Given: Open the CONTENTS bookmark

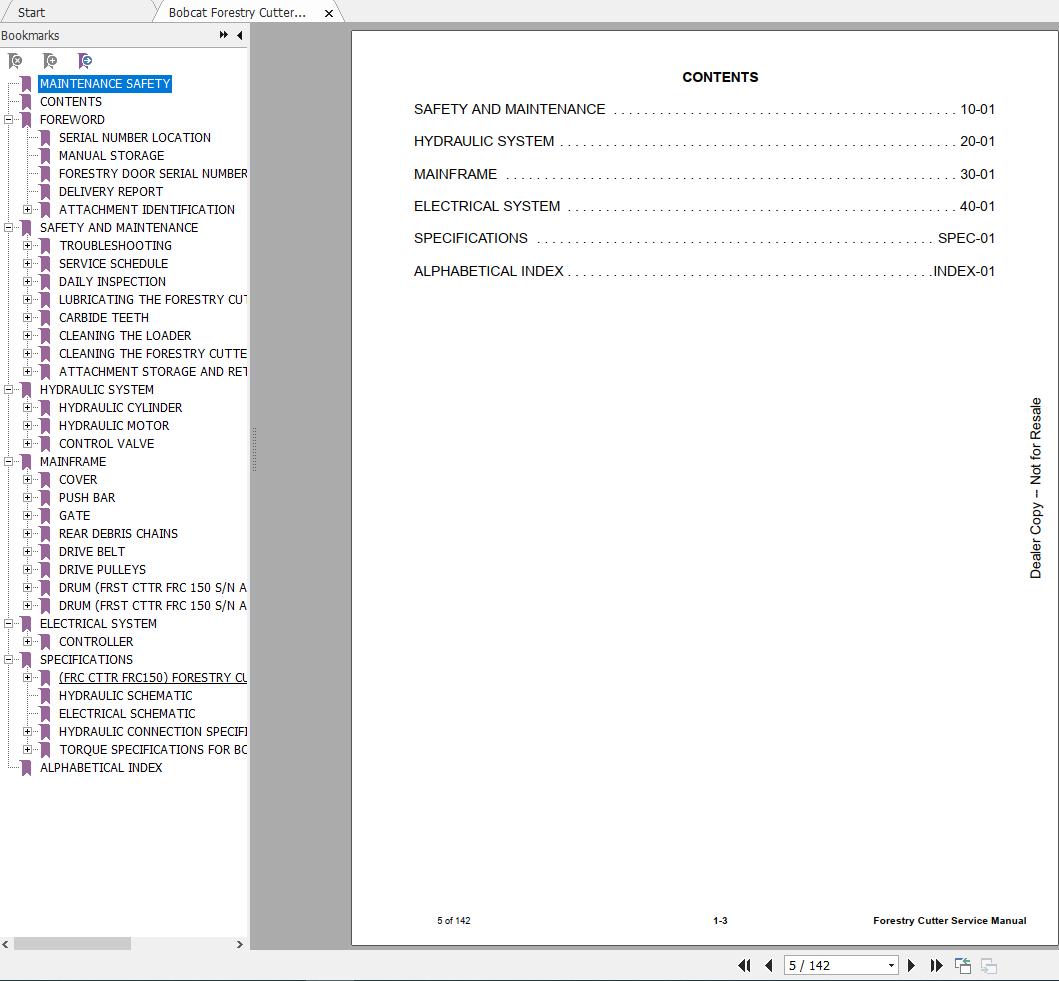Looking at the screenshot, I should (x=71, y=102).
